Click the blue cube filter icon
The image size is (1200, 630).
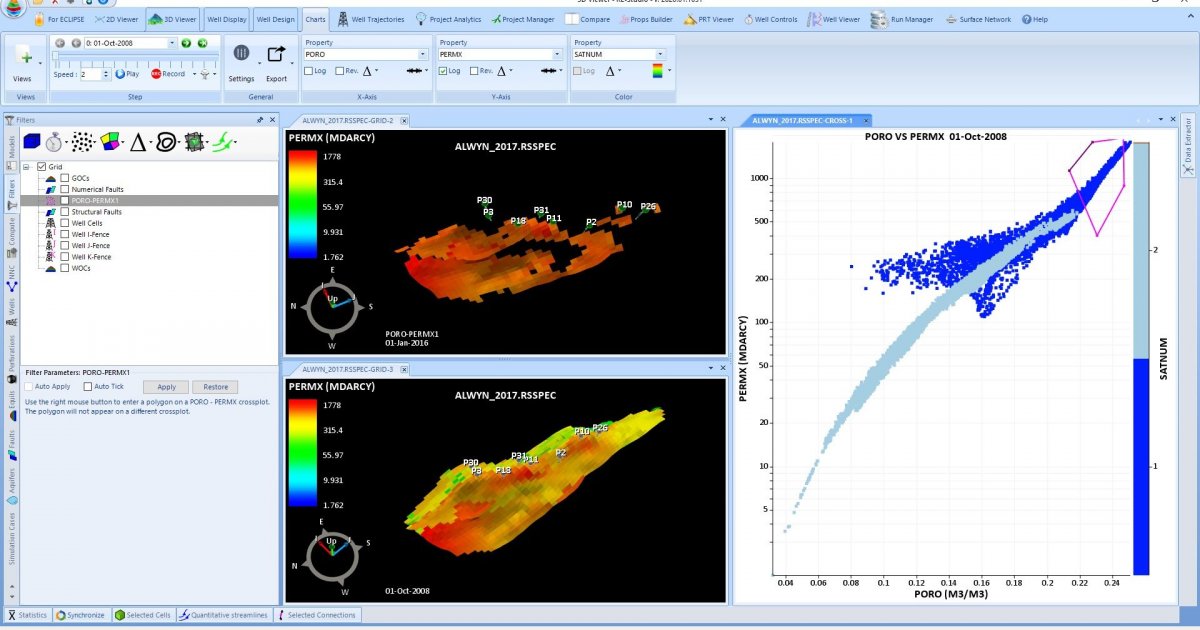tap(31, 142)
